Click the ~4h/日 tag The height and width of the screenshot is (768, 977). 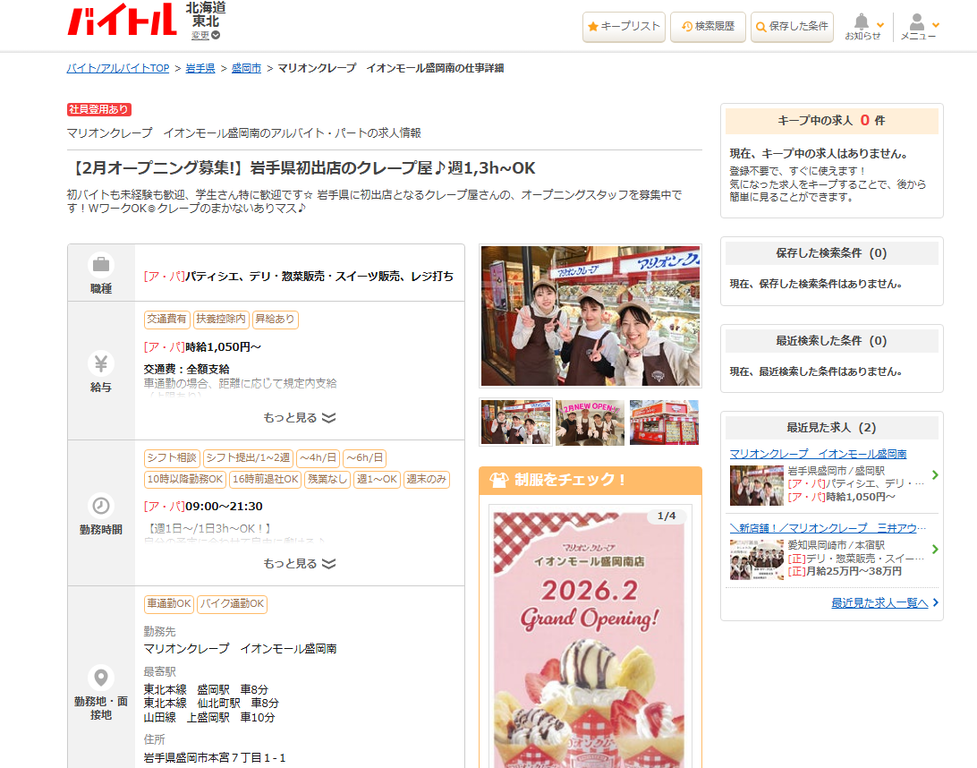pyautogui.click(x=318, y=458)
